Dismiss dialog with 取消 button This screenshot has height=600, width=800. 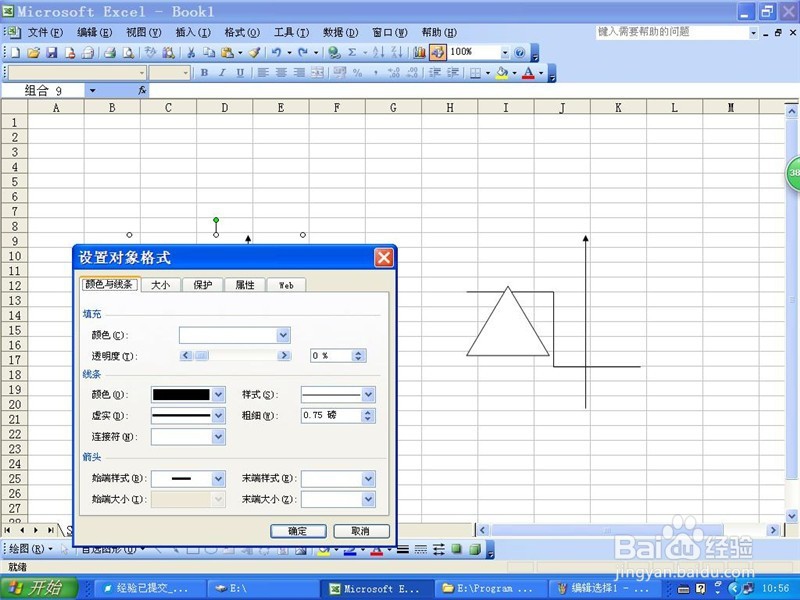[361, 531]
